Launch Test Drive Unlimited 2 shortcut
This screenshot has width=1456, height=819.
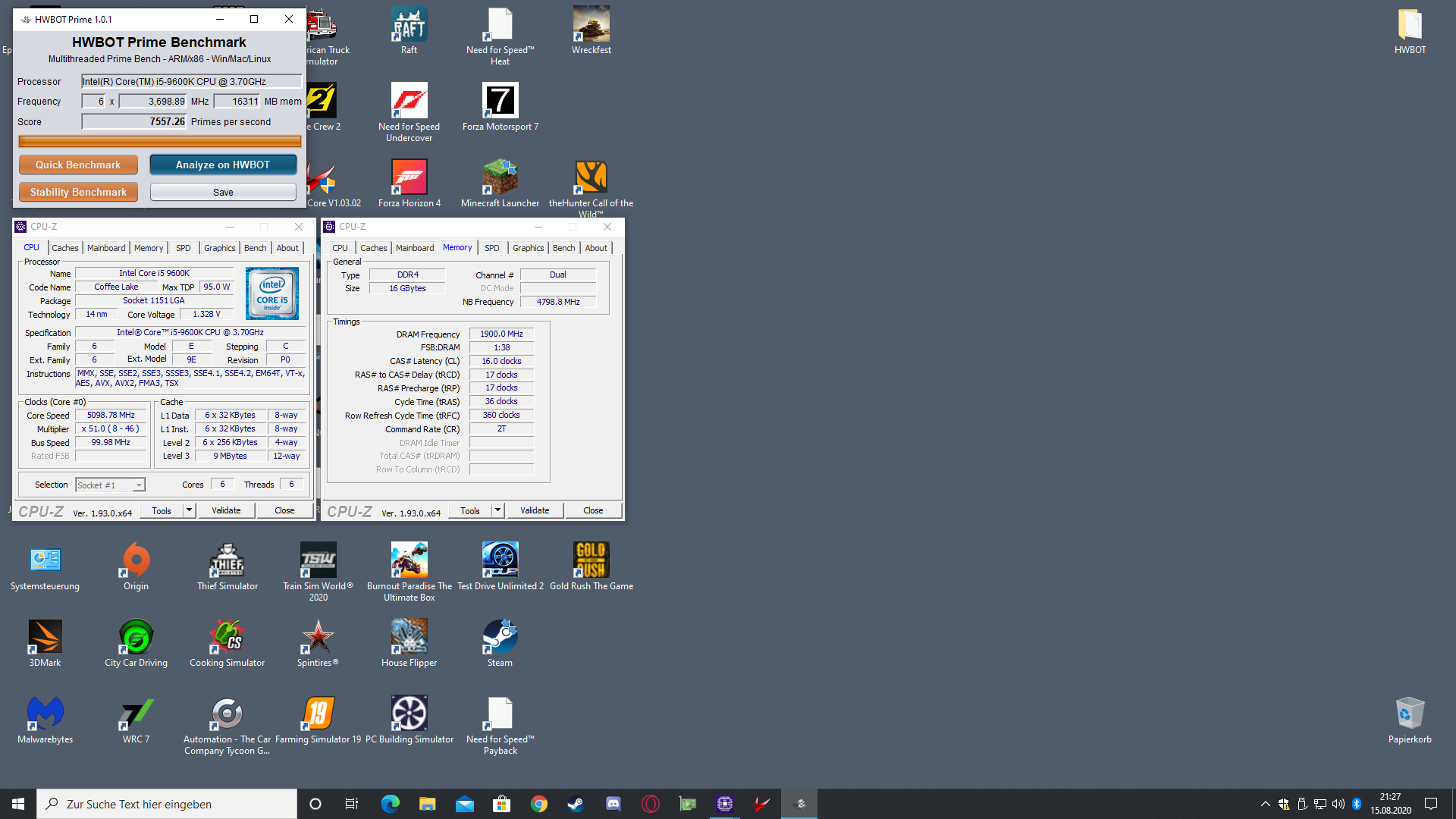coord(500,566)
